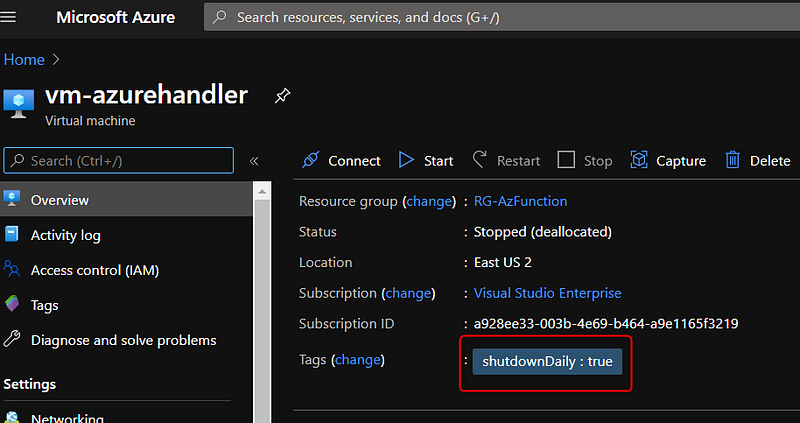Click the Stop square icon
This screenshot has height=423, width=800.
[x=566, y=160]
